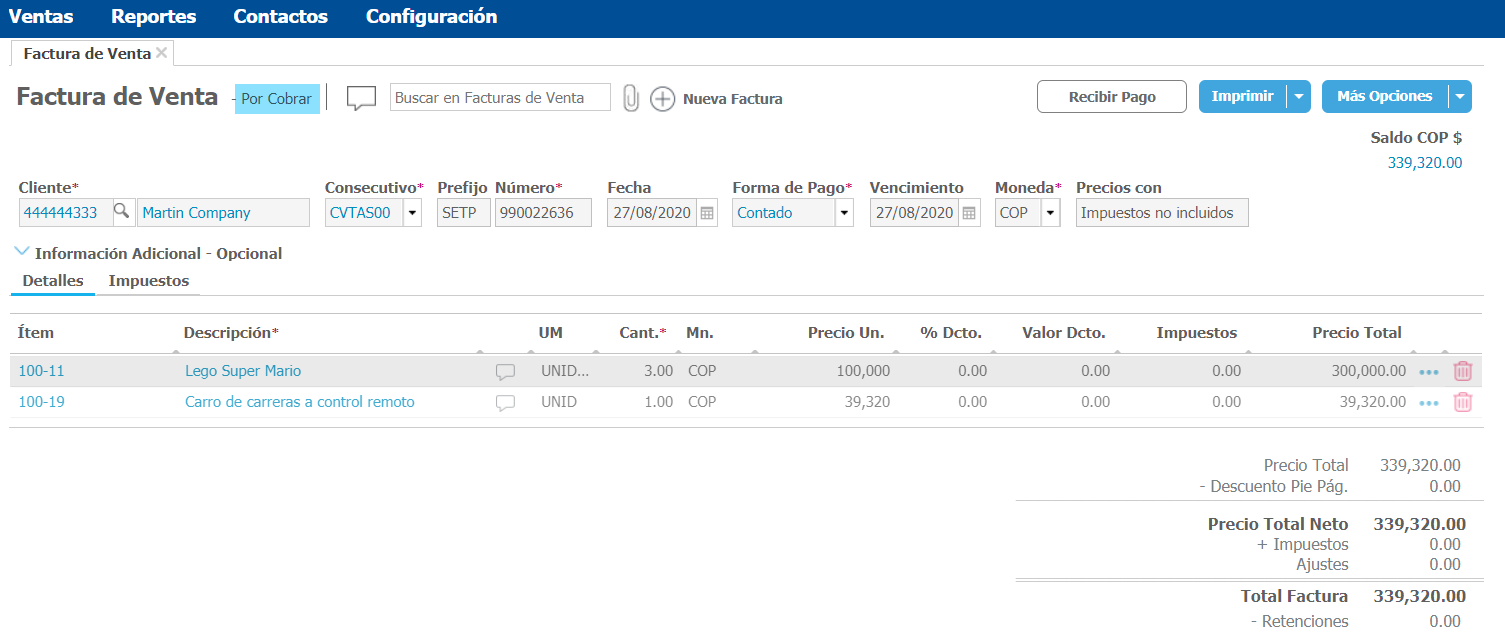The image size is (1505, 635).
Task: Expand the Forma de Pago dropdown
Action: click(844, 213)
